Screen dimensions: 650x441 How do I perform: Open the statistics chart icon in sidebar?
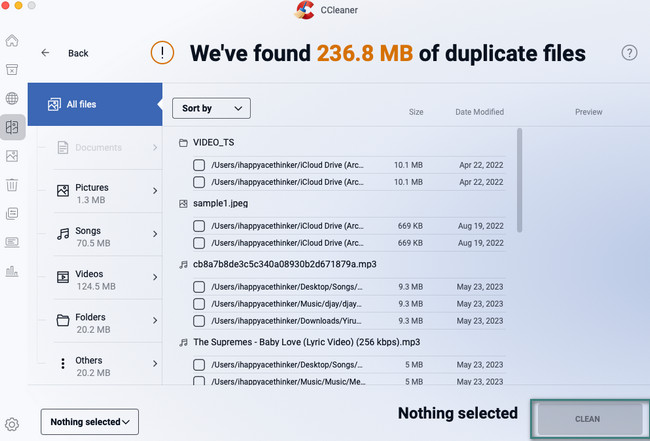(x=12, y=271)
